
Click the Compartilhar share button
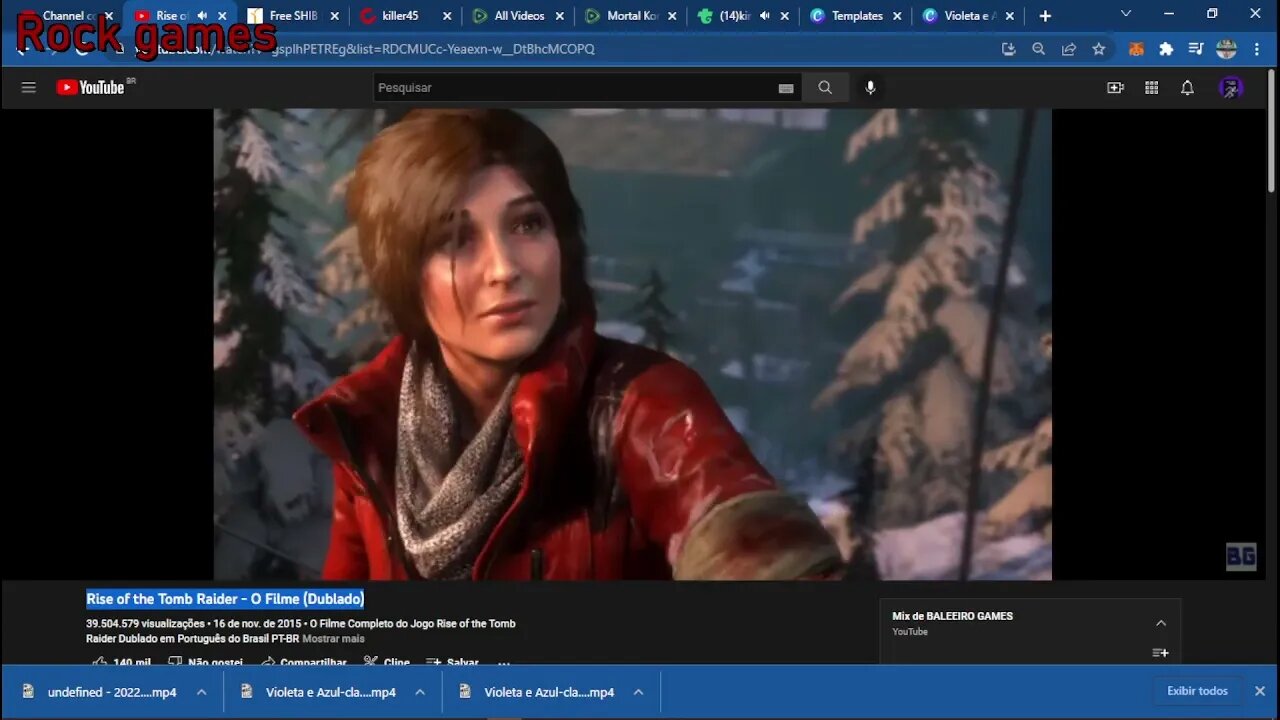point(304,663)
